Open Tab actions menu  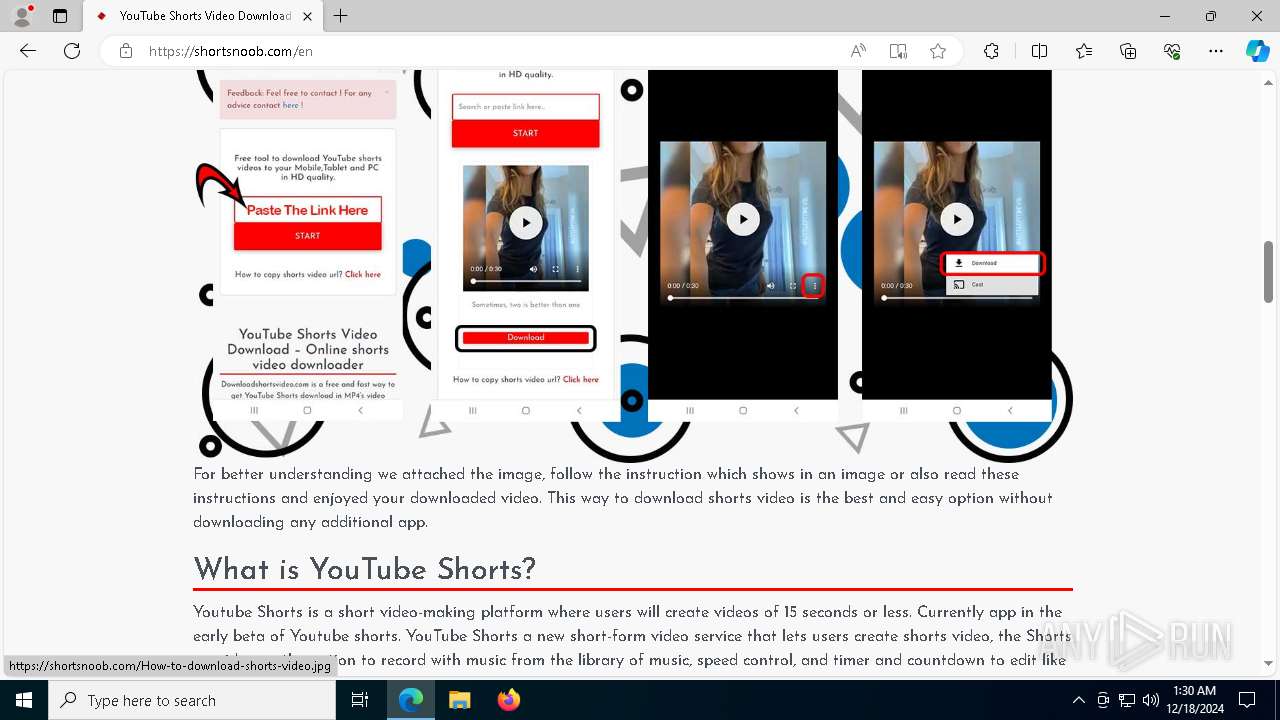click(60, 16)
